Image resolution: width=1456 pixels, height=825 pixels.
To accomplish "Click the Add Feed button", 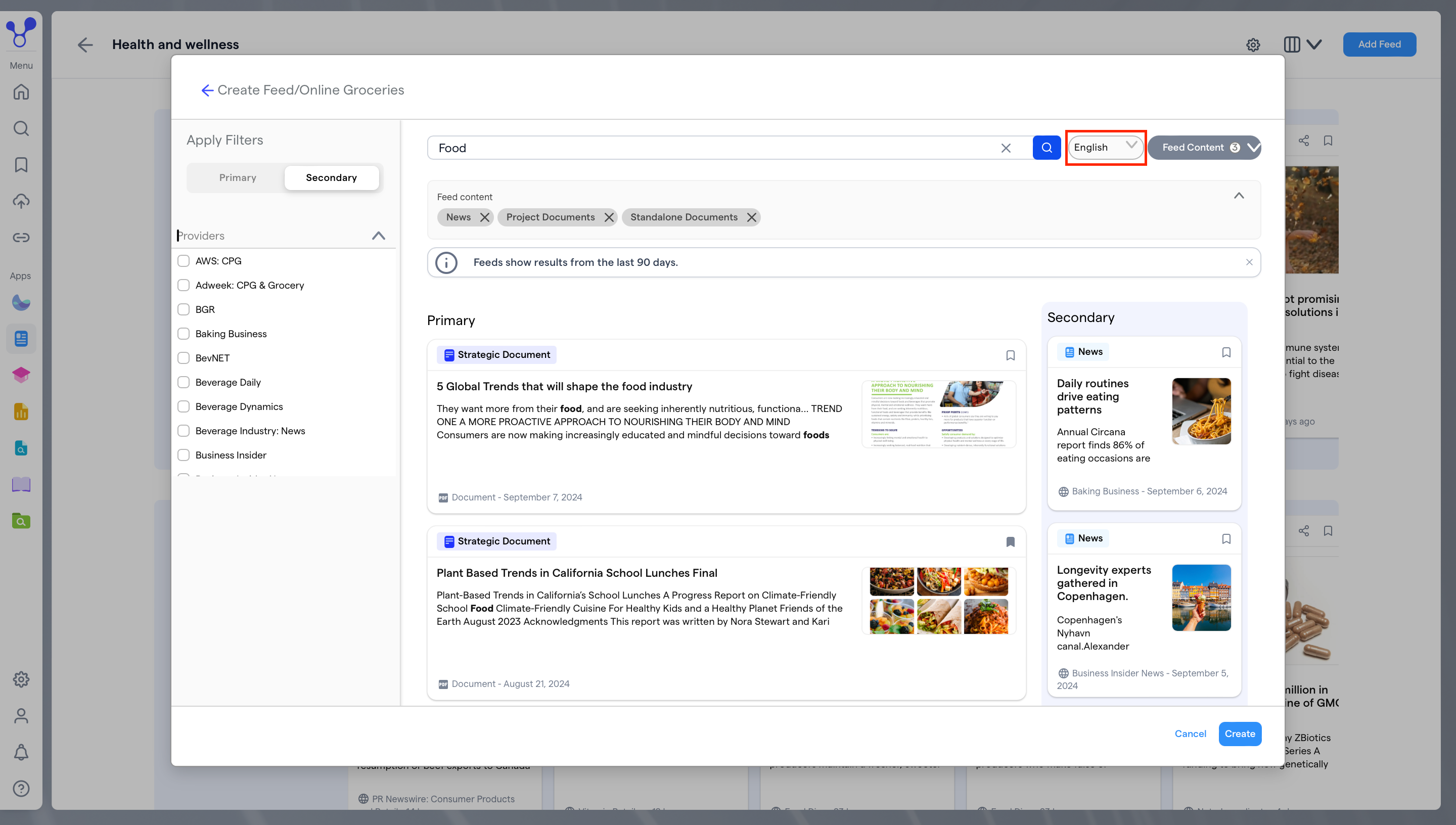I will pos(1379,44).
